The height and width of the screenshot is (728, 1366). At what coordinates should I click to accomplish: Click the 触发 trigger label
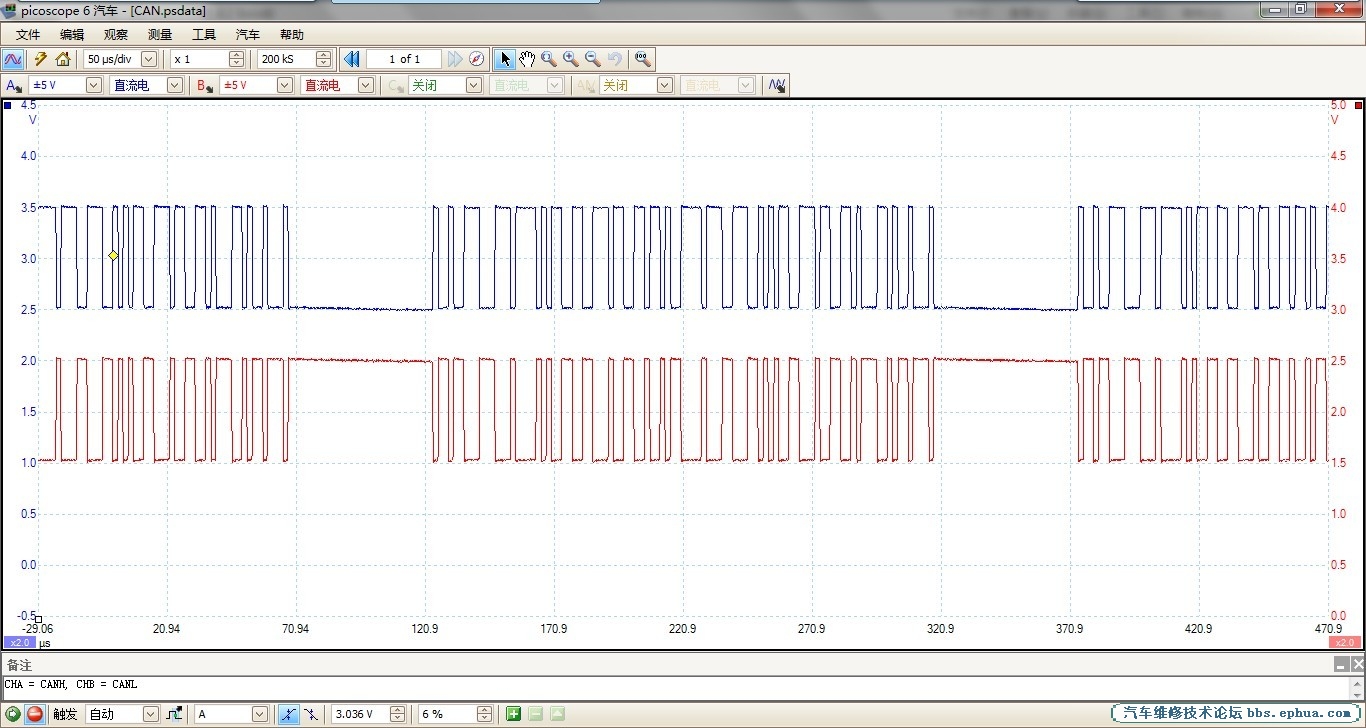pos(65,714)
